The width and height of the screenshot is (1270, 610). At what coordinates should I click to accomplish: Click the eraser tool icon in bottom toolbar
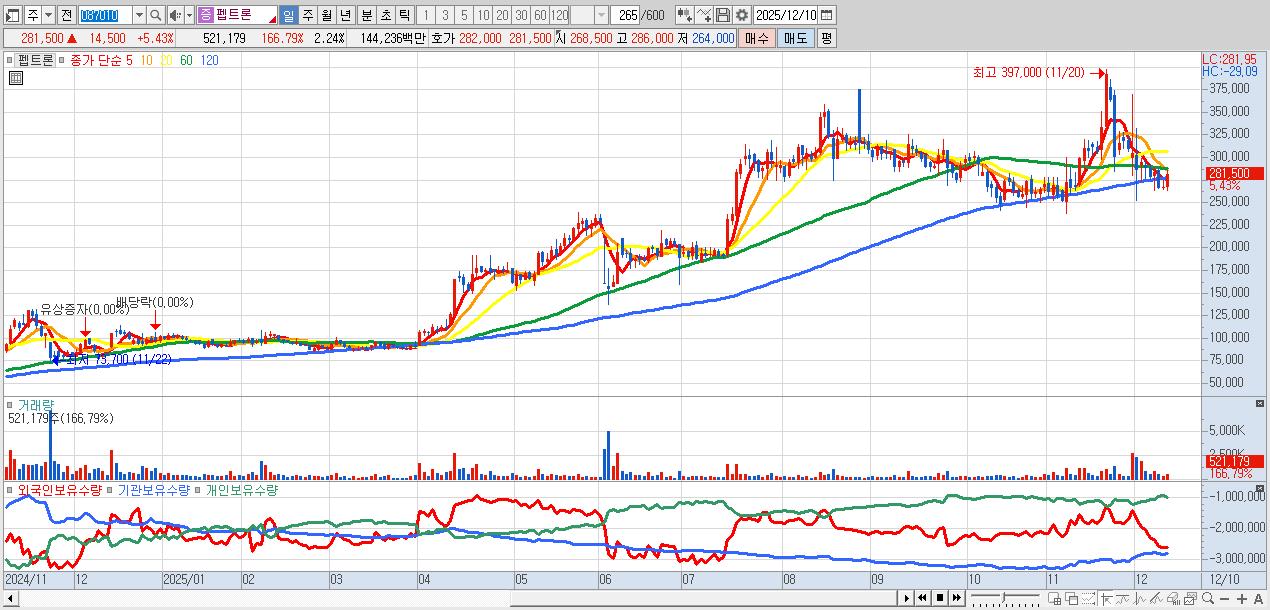pyautogui.click(x=1173, y=598)
